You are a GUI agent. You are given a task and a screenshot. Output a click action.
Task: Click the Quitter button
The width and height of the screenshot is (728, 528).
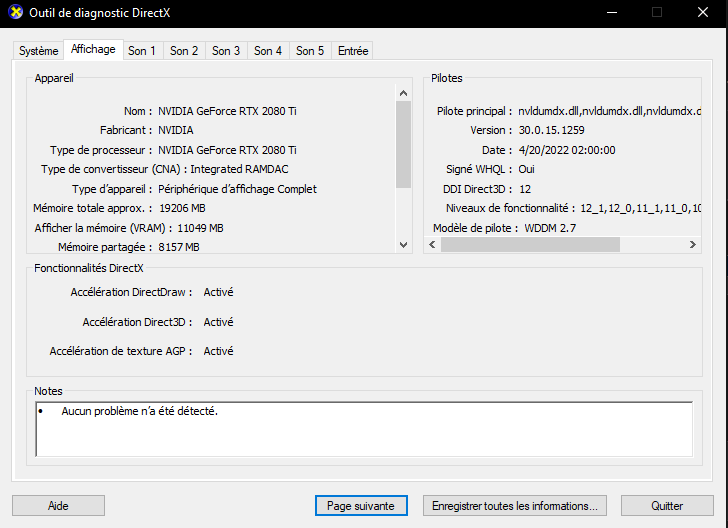click(667, 506)
